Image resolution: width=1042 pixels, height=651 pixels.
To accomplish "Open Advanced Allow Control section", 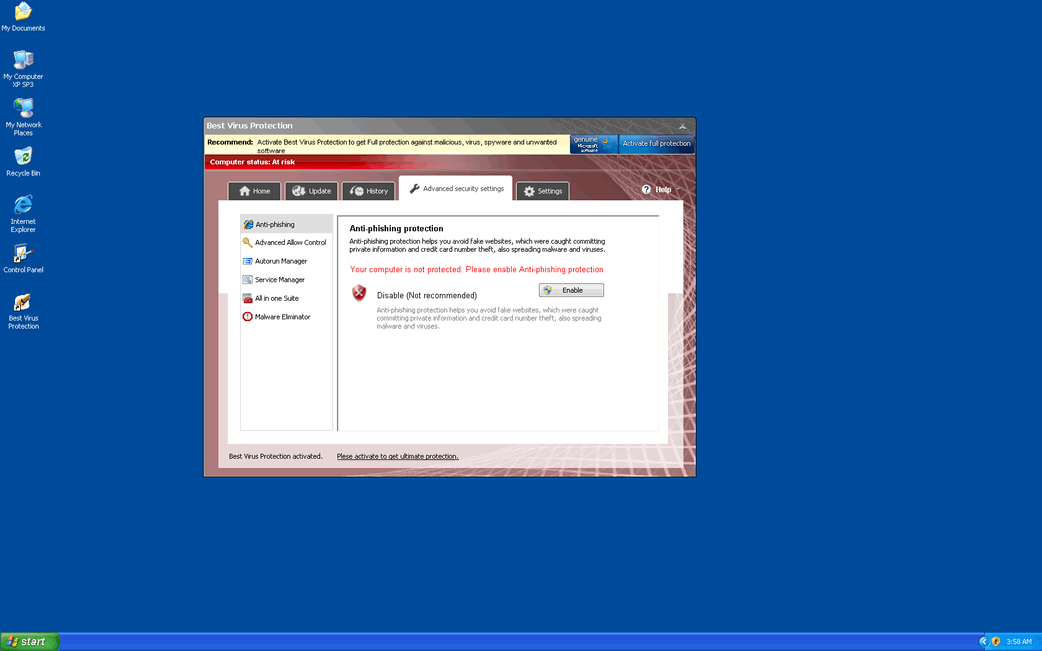I will pos(289,243).
